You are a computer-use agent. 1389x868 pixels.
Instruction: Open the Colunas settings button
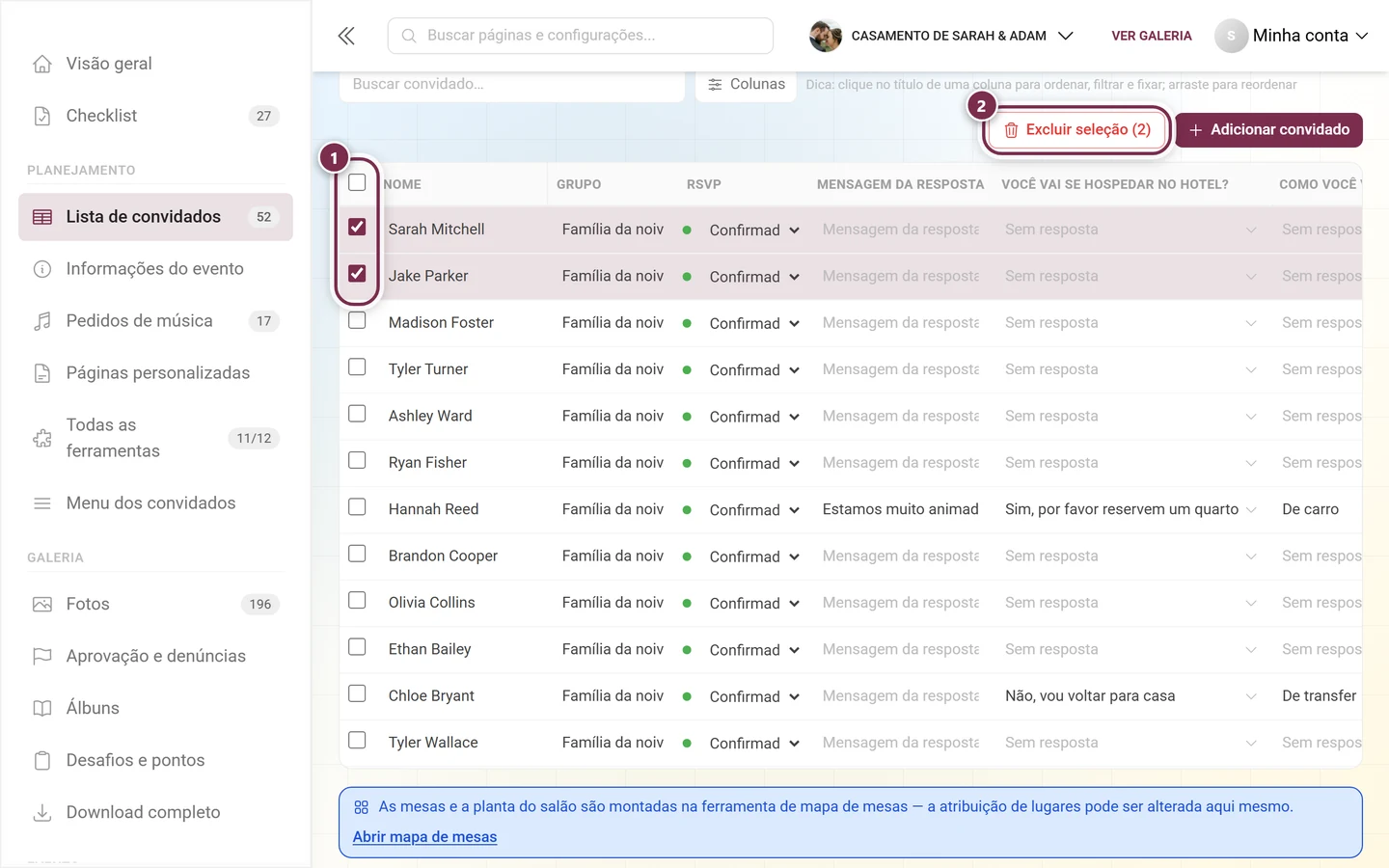(x=747, y=85)
